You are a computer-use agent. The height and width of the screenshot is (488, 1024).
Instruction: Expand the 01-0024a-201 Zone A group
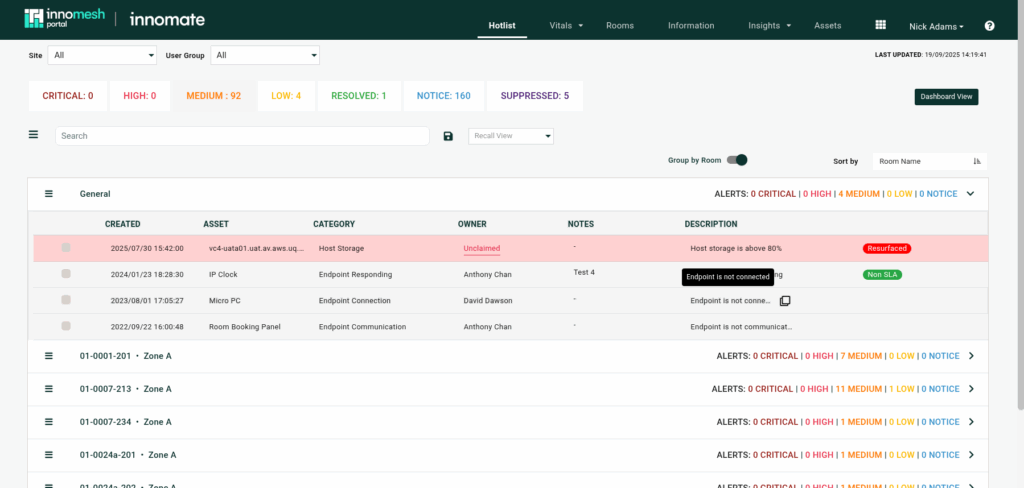tap(971, 455)
